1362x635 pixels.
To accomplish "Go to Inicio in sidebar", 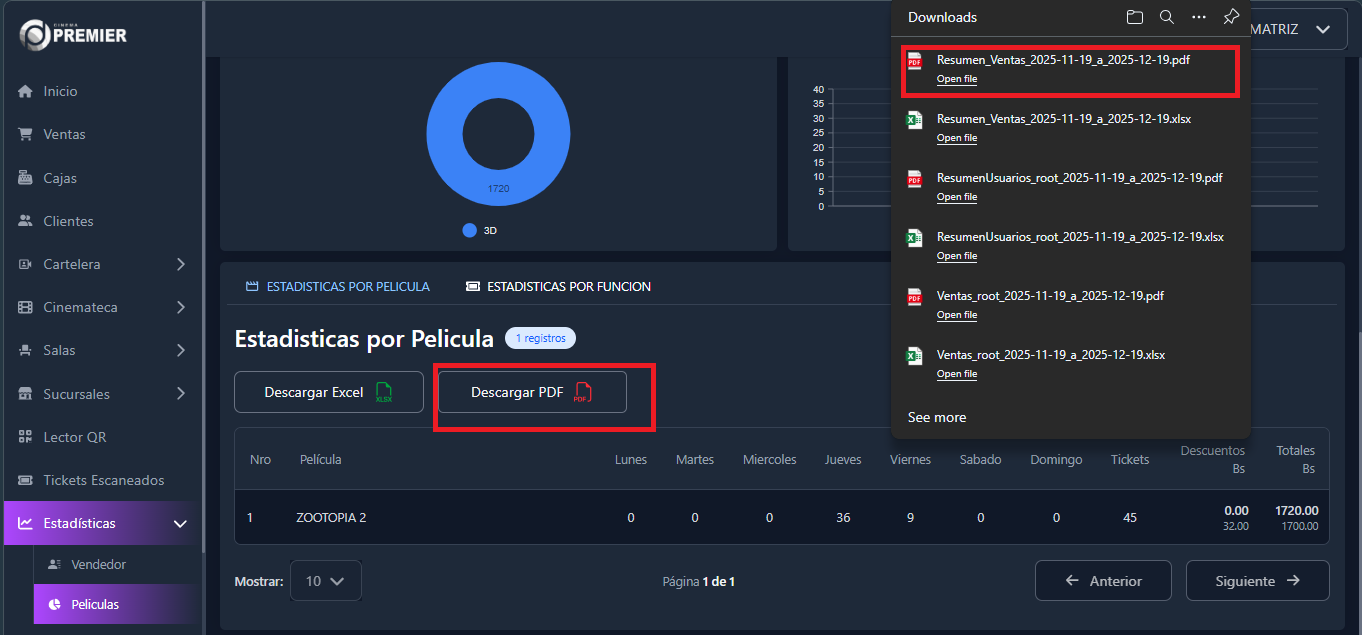I will click(60, 91).
